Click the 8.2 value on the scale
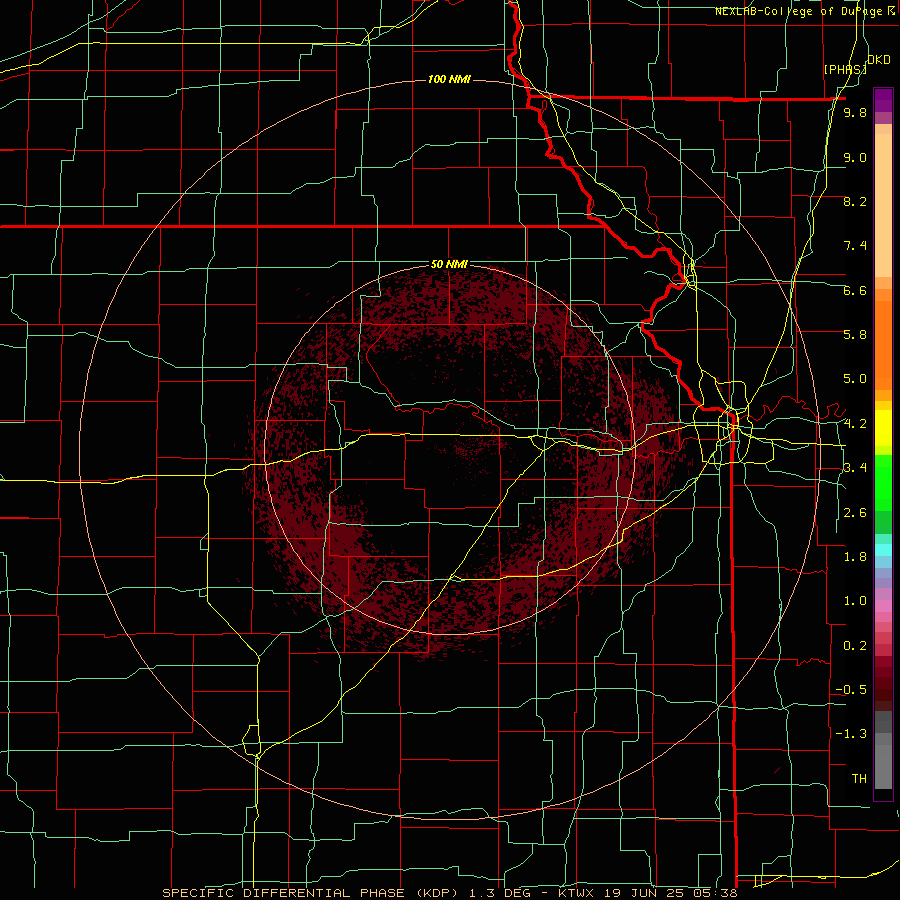Viewport: 900px width, 900px height. point(855,201)
